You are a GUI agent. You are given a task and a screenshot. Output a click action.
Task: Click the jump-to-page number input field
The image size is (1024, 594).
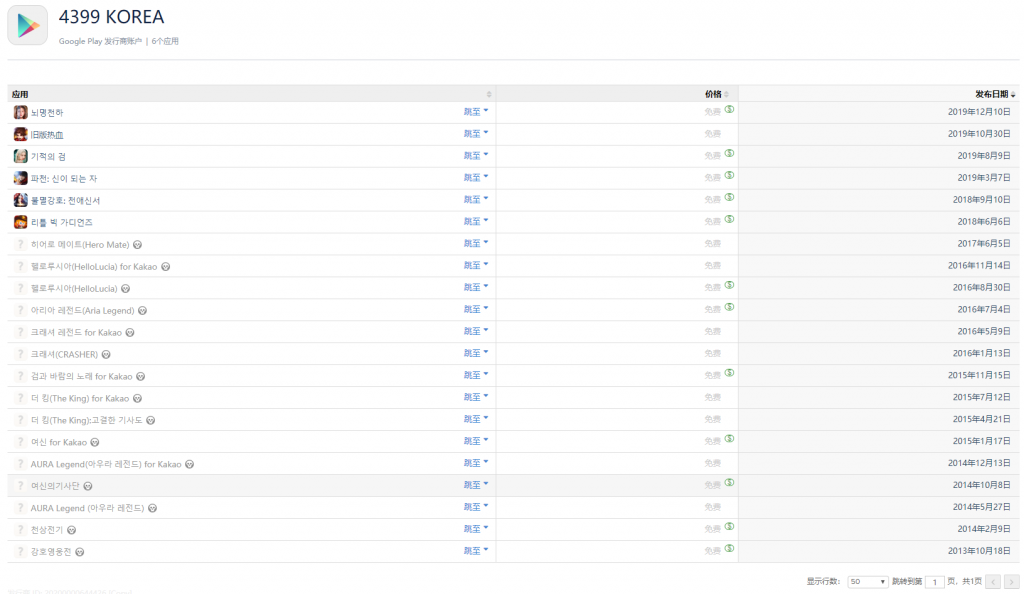(934, 581)
